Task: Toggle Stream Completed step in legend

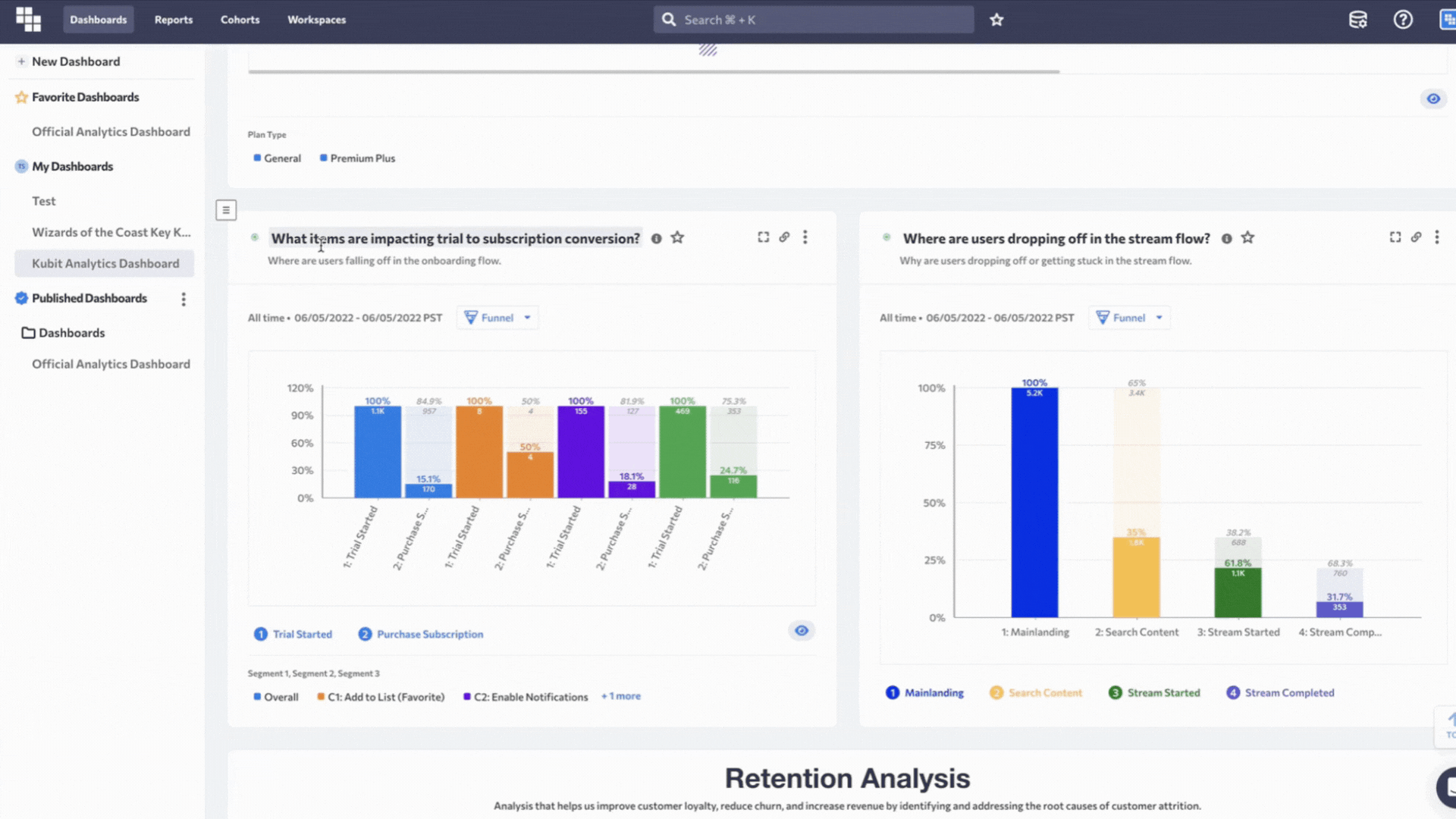Action: (1280, 692)
